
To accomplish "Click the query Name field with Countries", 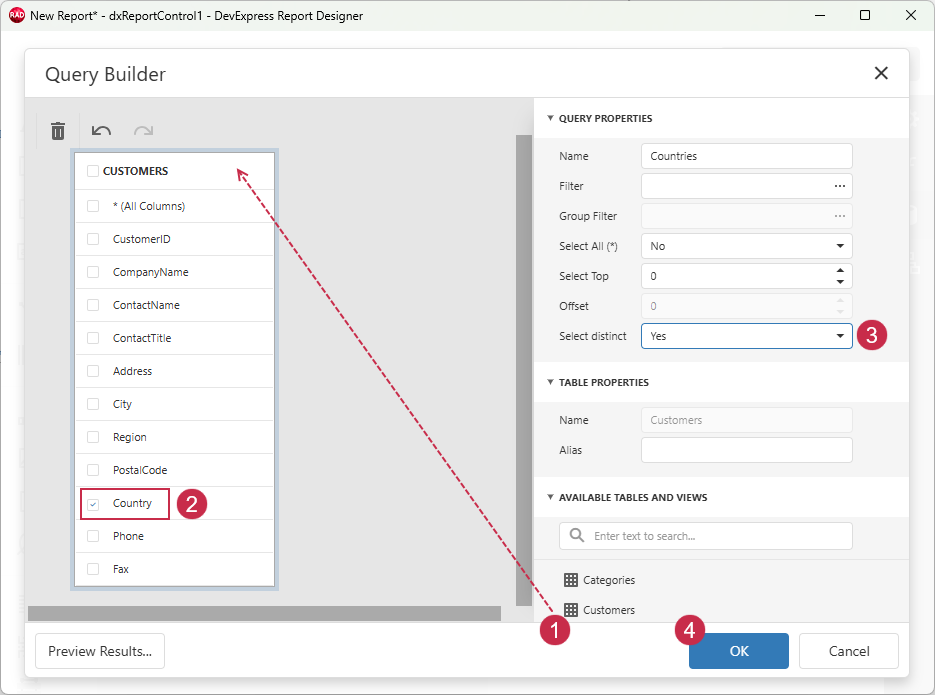I will (x=747, y=156).
